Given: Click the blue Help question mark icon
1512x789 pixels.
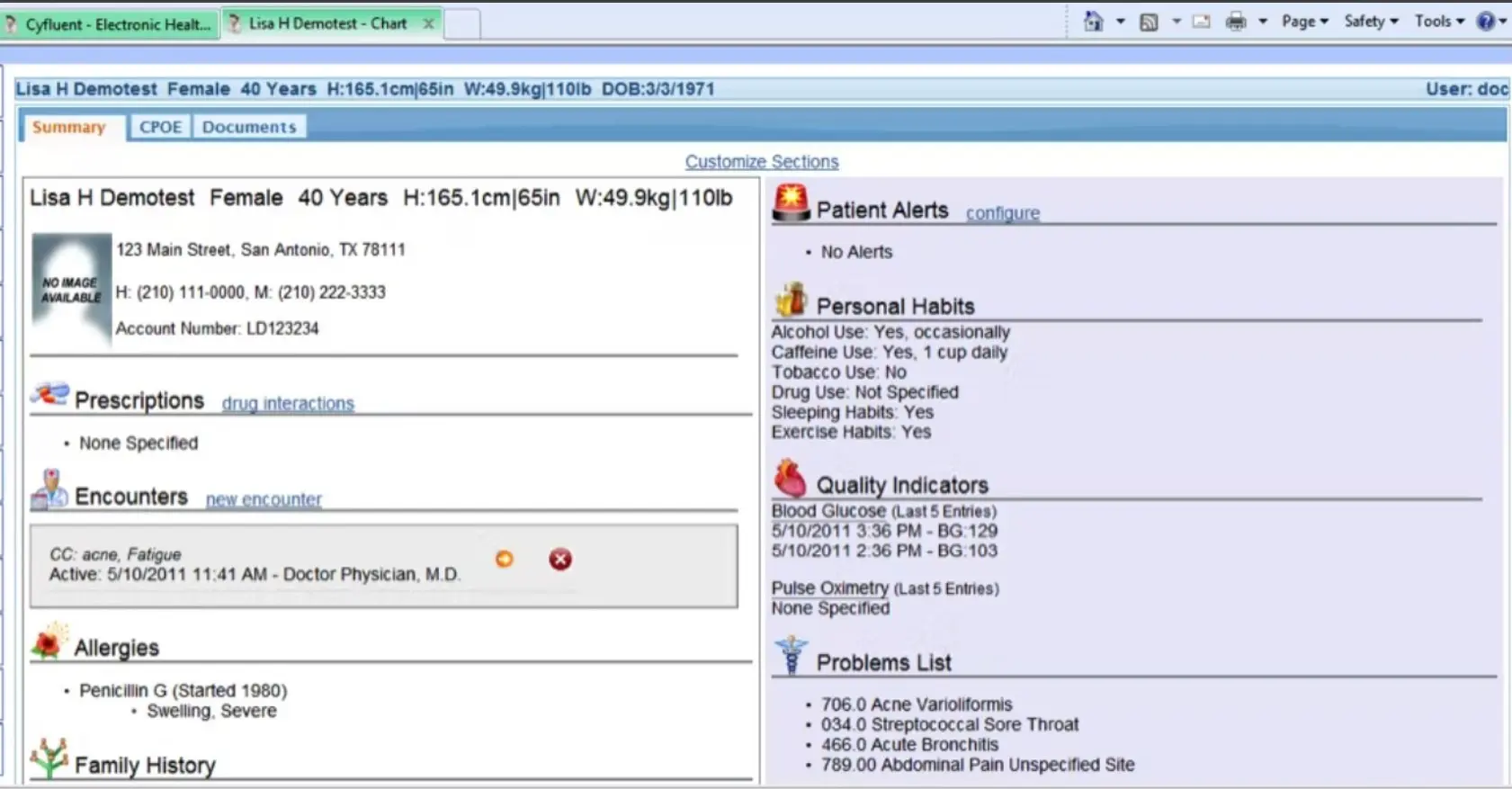Looking at the screenshot, I should pyautogui.click(x=1485, y=22).
